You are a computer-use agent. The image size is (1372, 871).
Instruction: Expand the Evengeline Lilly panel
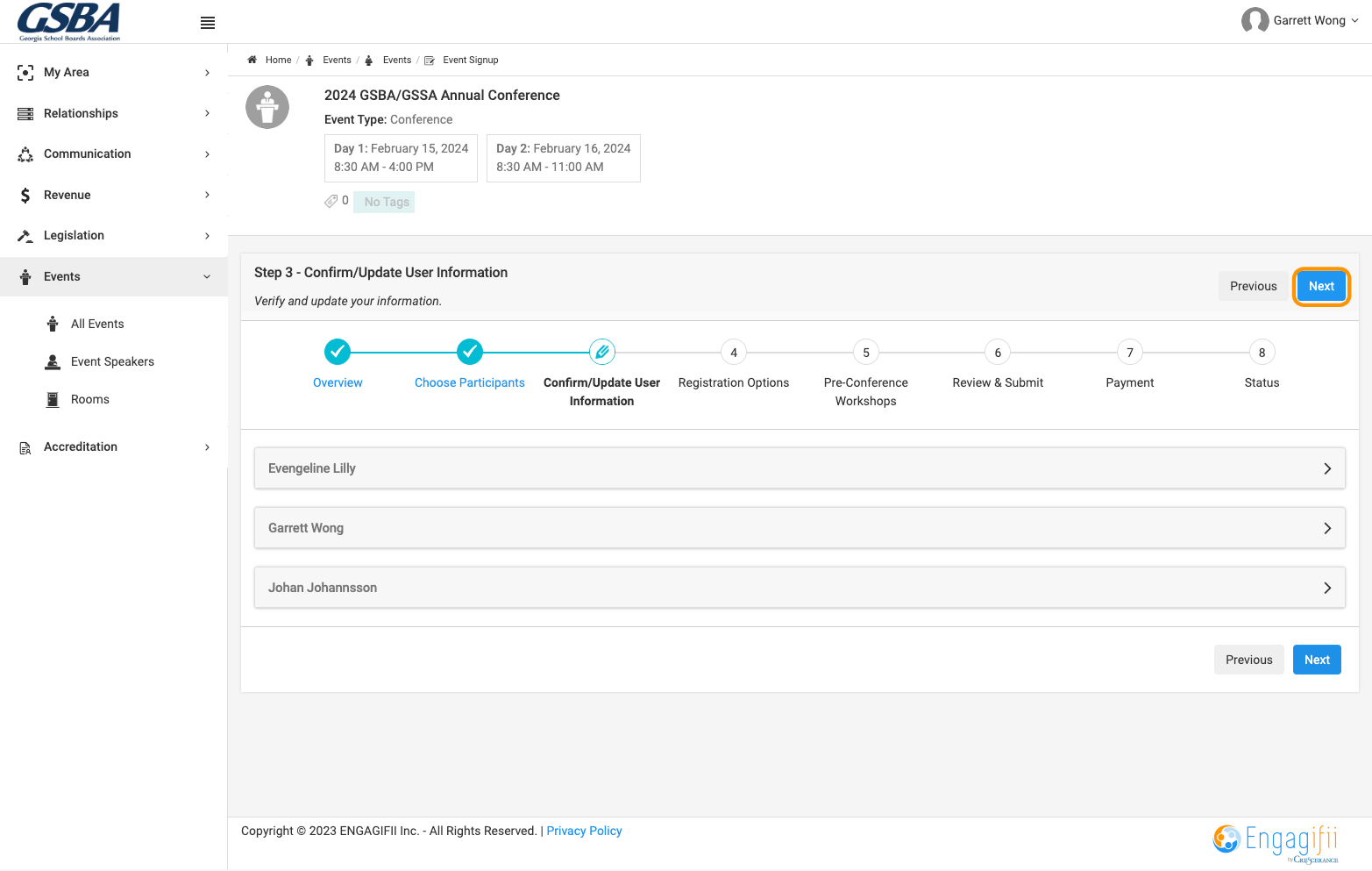(x=800, y=468)
